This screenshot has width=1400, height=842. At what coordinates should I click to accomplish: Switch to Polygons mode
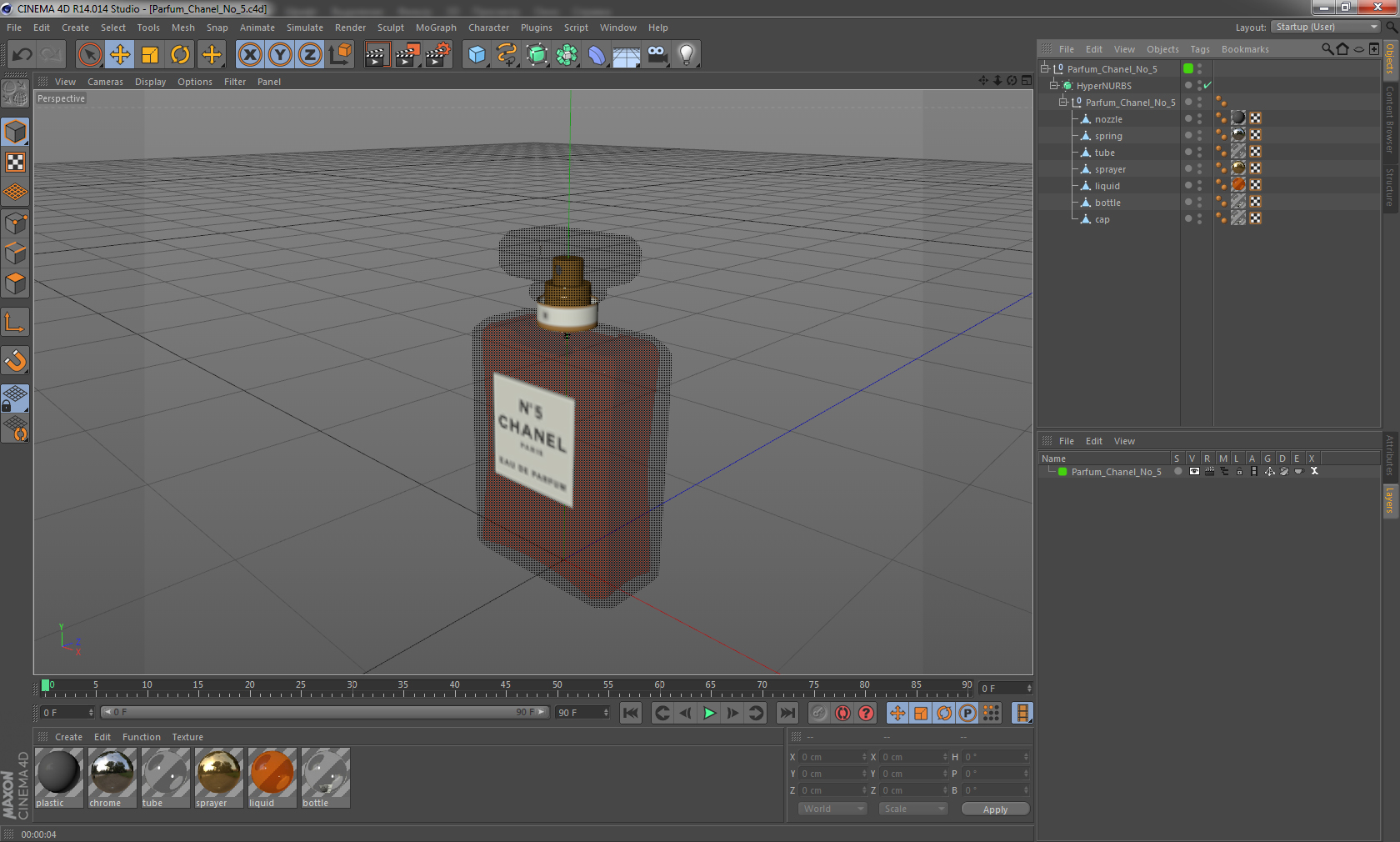pyautogui.click(x=16, y=283)
